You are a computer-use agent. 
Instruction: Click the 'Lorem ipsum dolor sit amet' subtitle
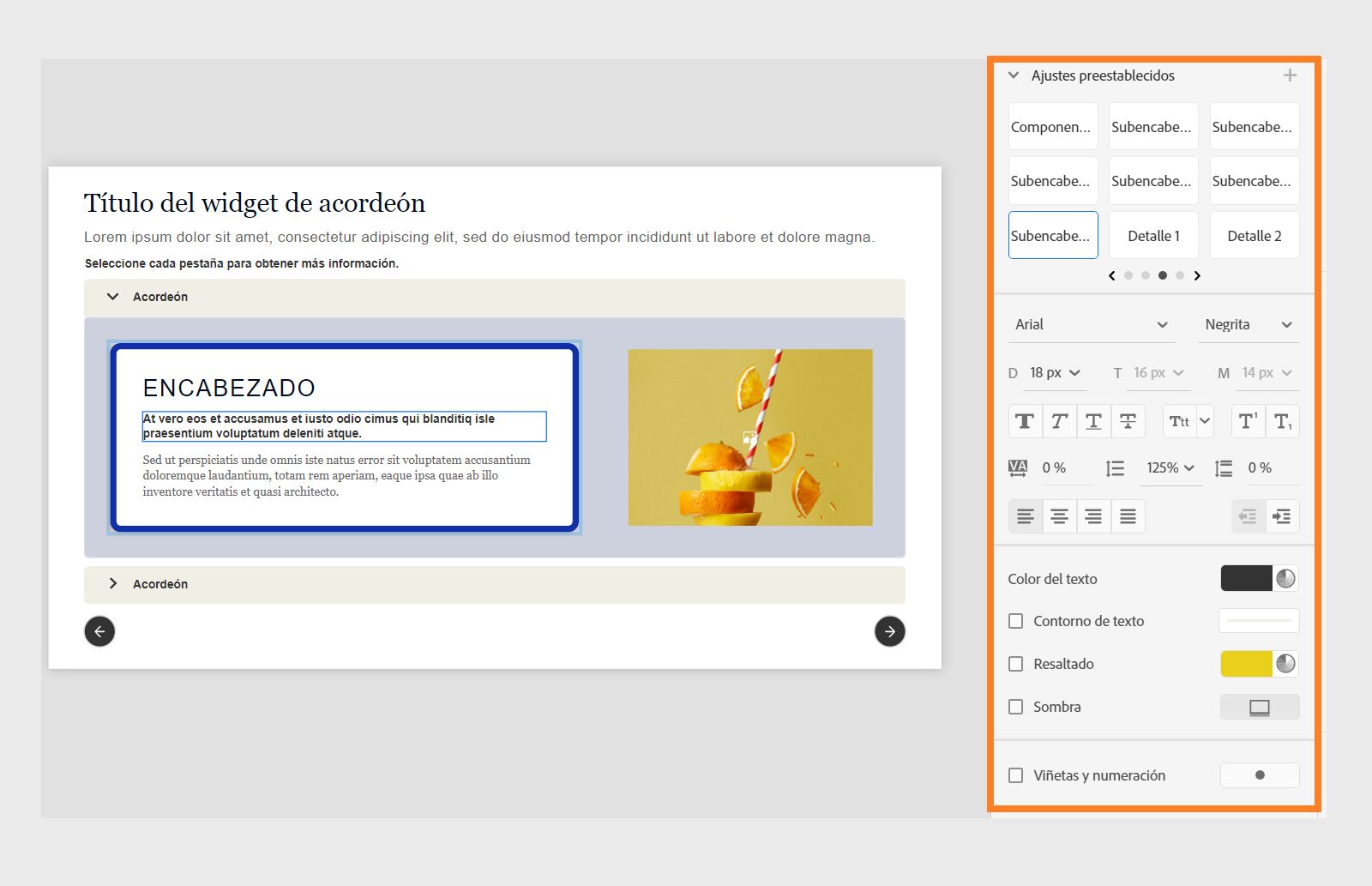[x=479, y=238]
